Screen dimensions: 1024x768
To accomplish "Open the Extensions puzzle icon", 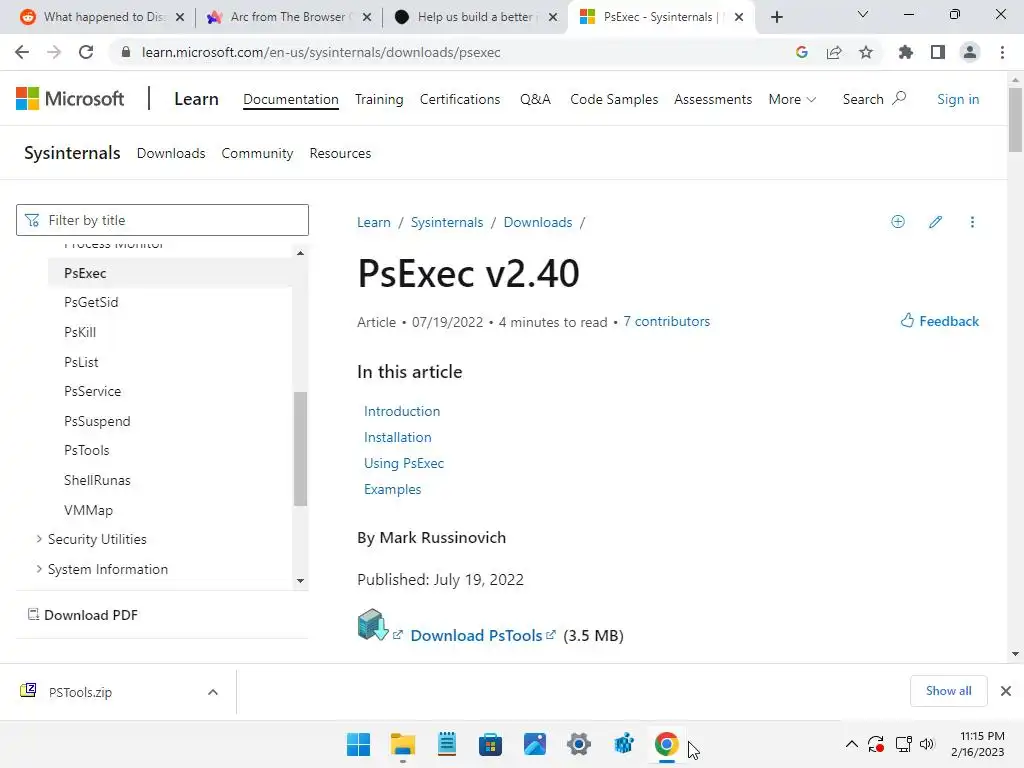I will (906, 52).
